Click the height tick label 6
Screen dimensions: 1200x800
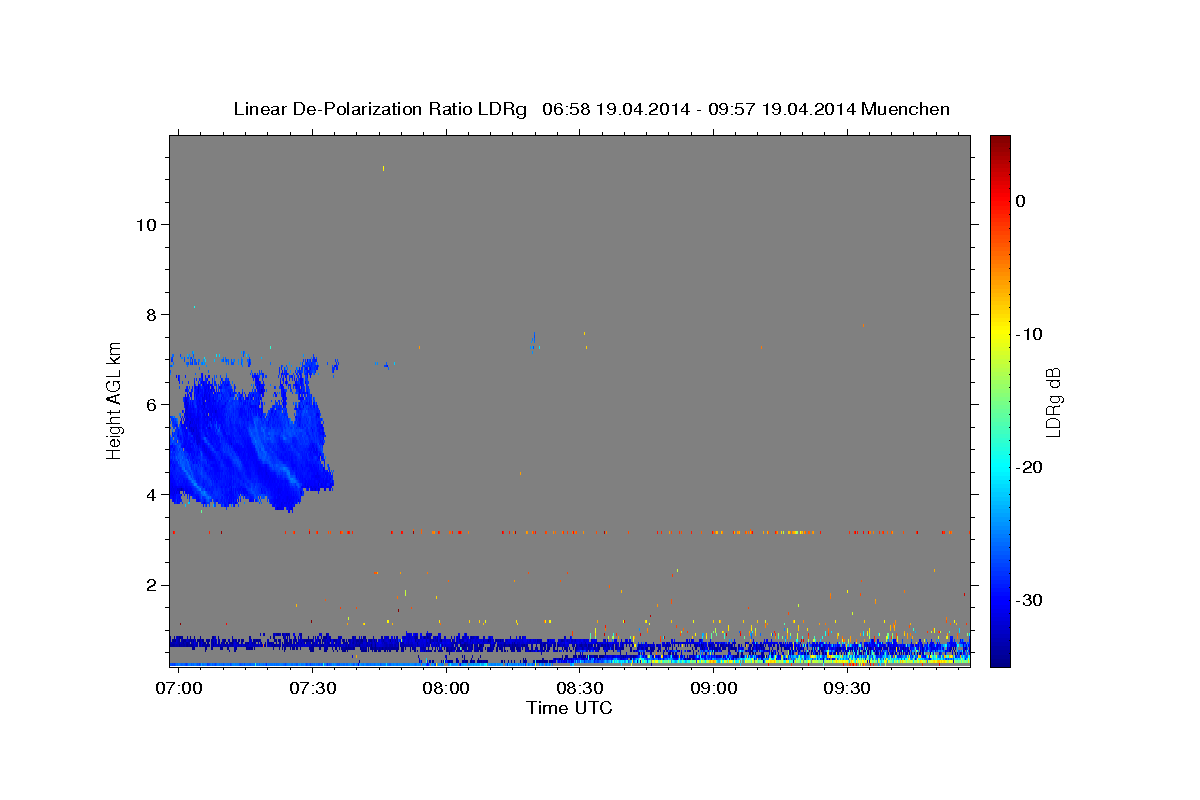[x=150, y=404]
